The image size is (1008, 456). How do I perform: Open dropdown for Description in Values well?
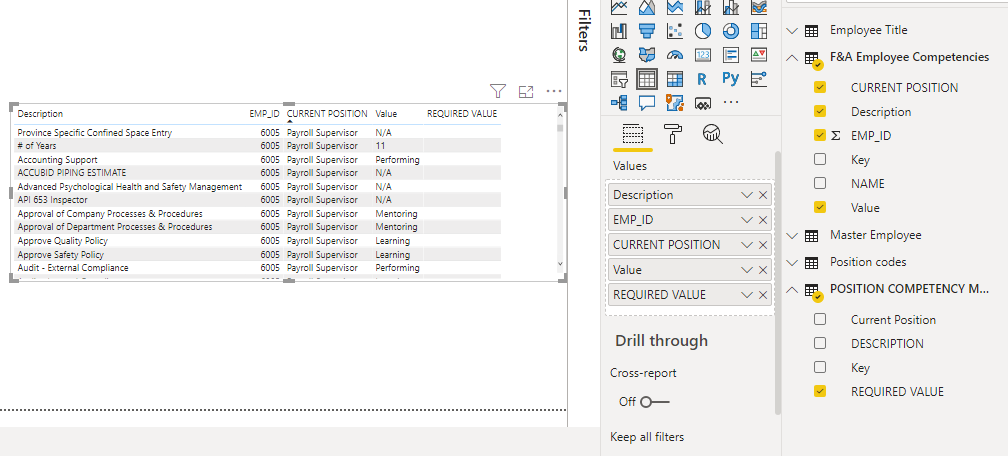(746, 195)
